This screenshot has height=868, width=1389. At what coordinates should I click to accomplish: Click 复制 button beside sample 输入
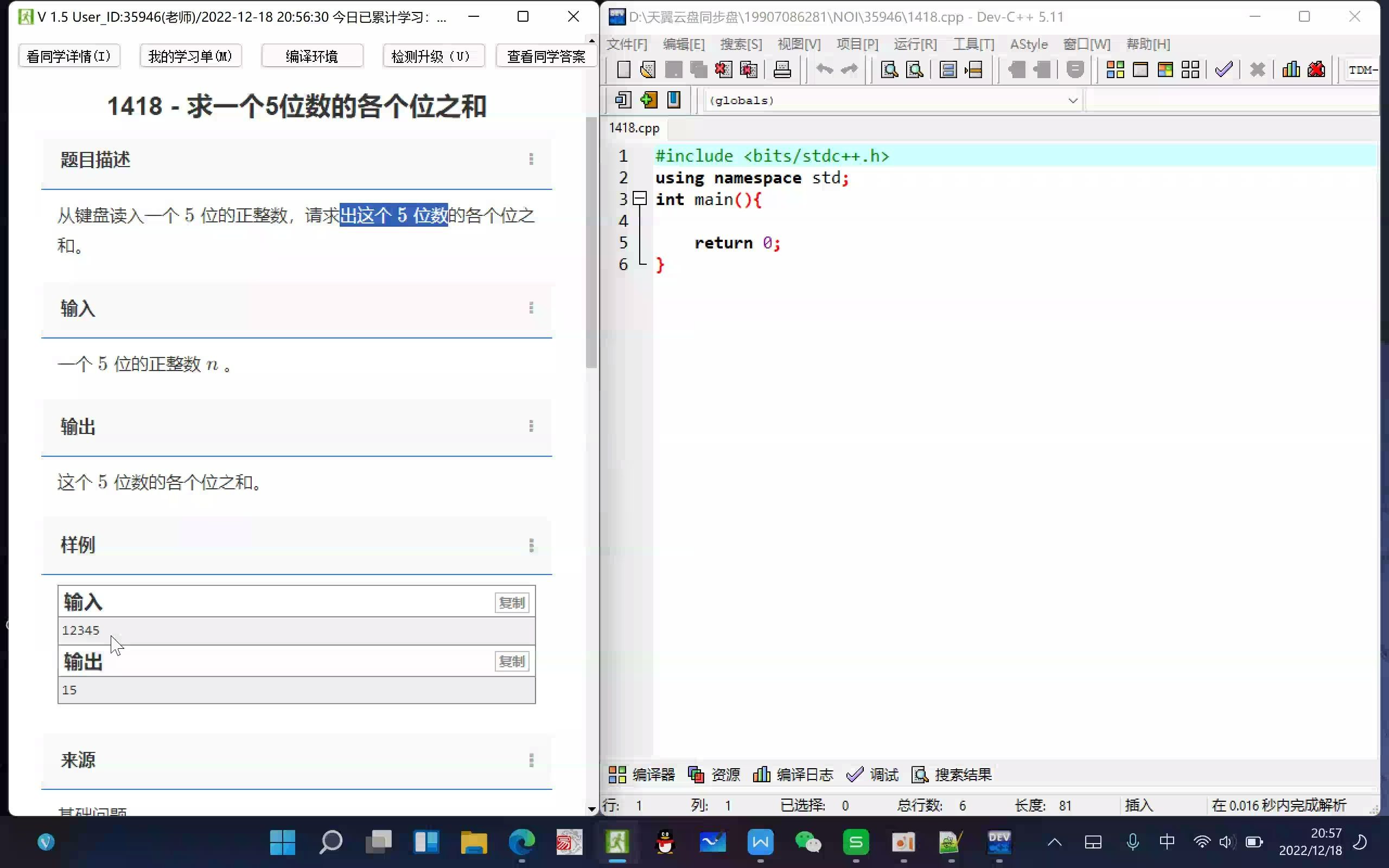tap(512, 603)
